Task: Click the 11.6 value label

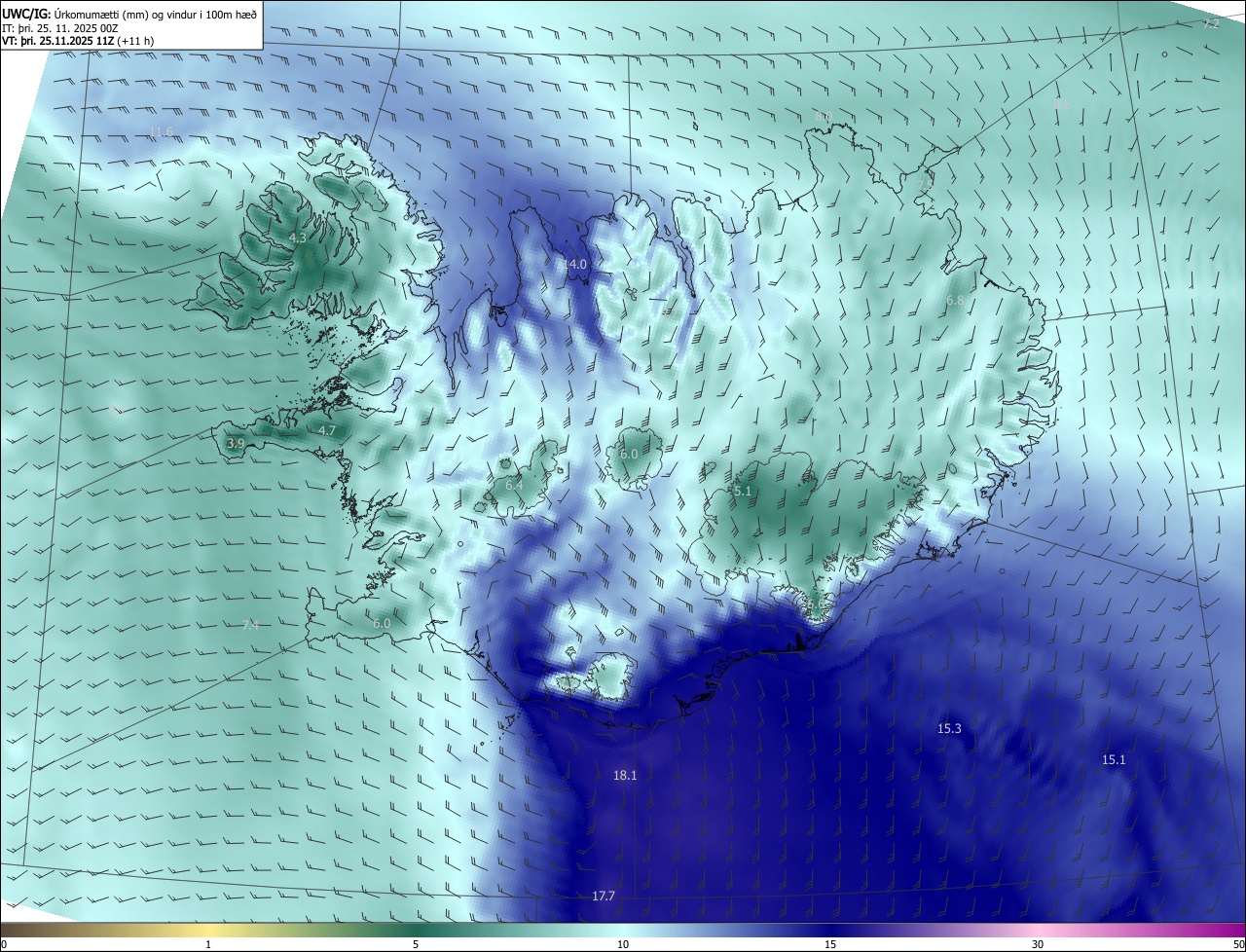Action: coord(161,131)
